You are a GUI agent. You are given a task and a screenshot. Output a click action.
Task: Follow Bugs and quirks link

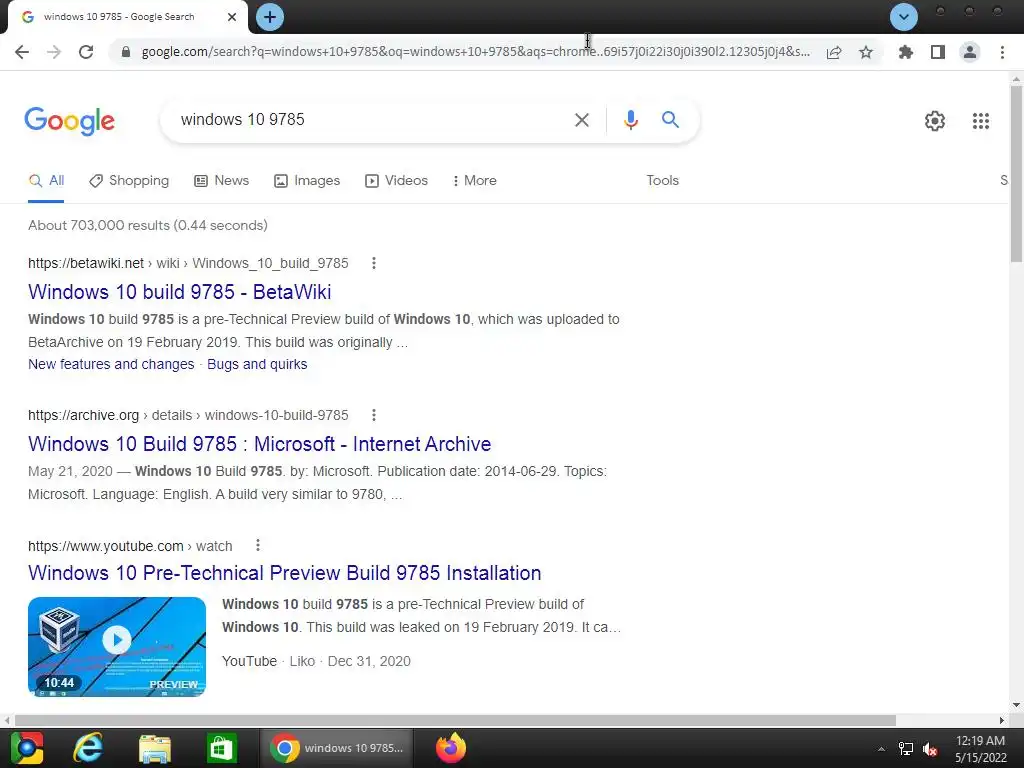(x=257, y=364)
